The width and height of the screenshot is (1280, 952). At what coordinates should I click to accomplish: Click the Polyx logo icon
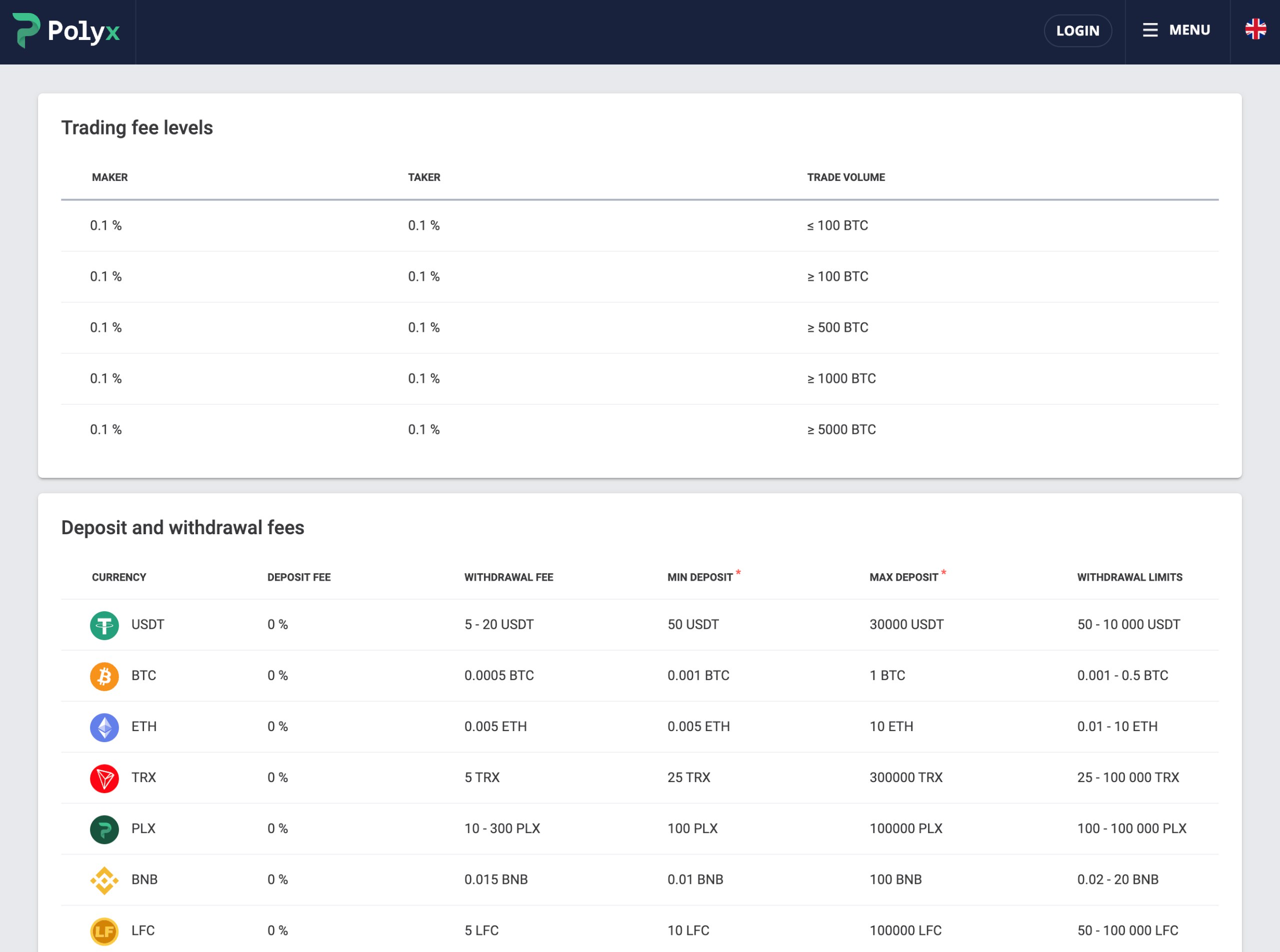pyautogui.click(x=26, y=30)
